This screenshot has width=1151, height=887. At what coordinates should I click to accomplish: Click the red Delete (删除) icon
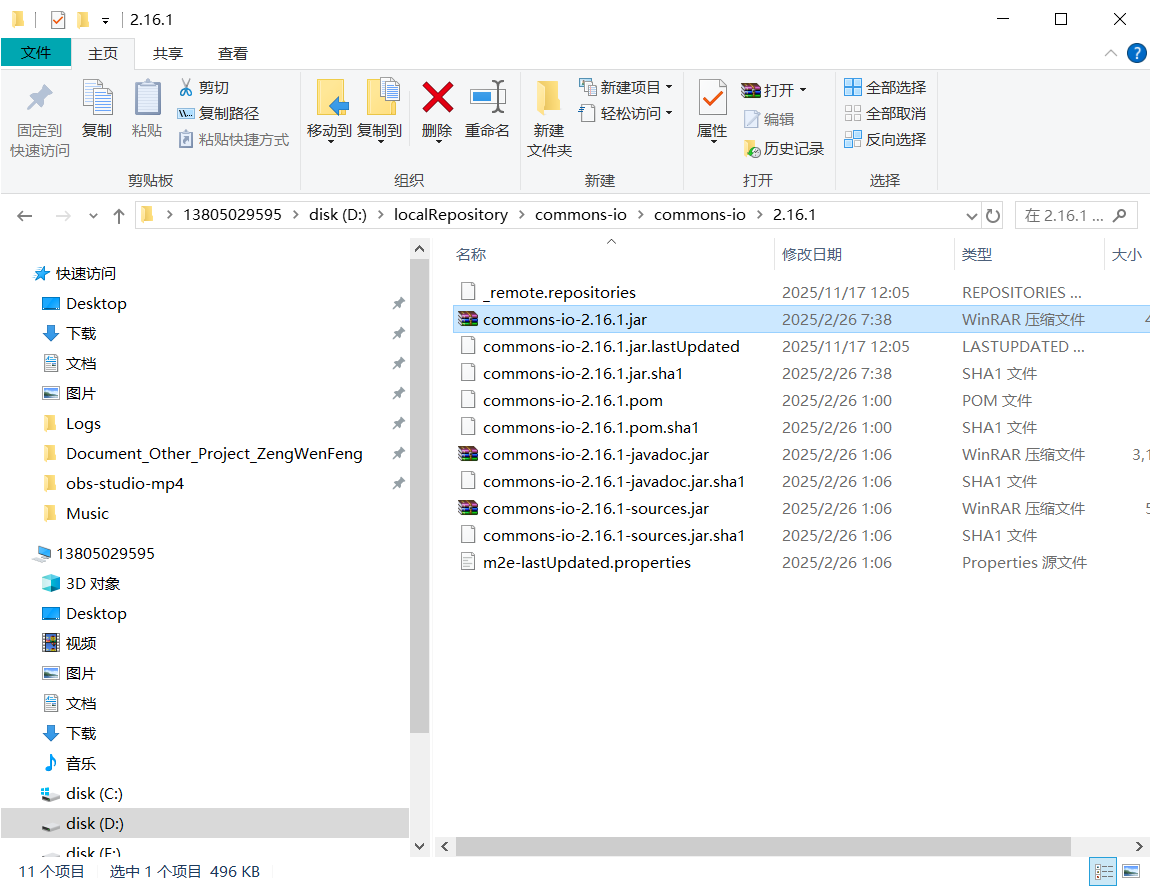437,98
